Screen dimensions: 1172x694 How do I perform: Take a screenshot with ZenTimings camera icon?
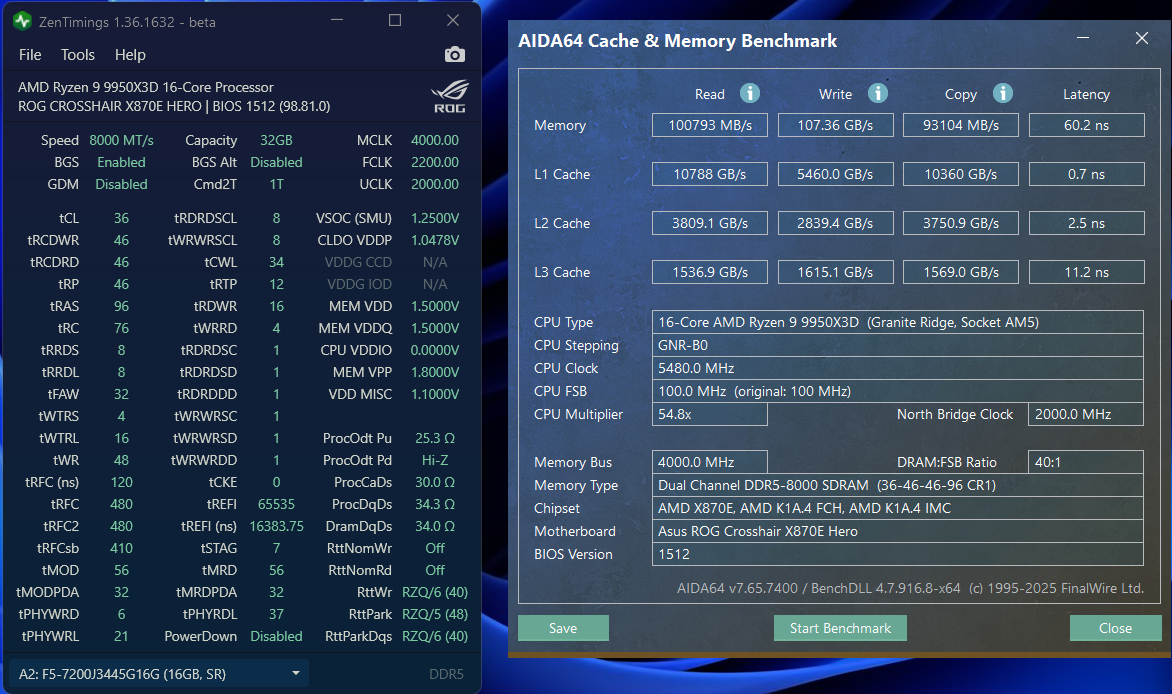coord(454,55)
